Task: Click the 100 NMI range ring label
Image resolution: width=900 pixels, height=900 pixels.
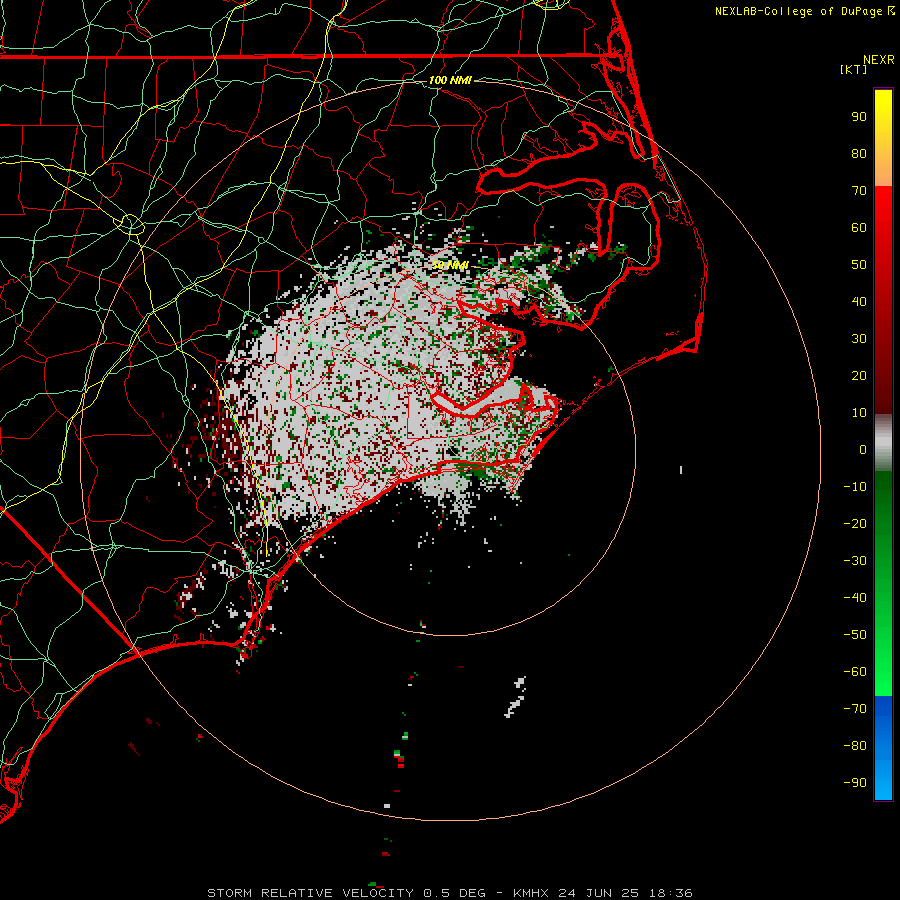Action: [450, 80]
